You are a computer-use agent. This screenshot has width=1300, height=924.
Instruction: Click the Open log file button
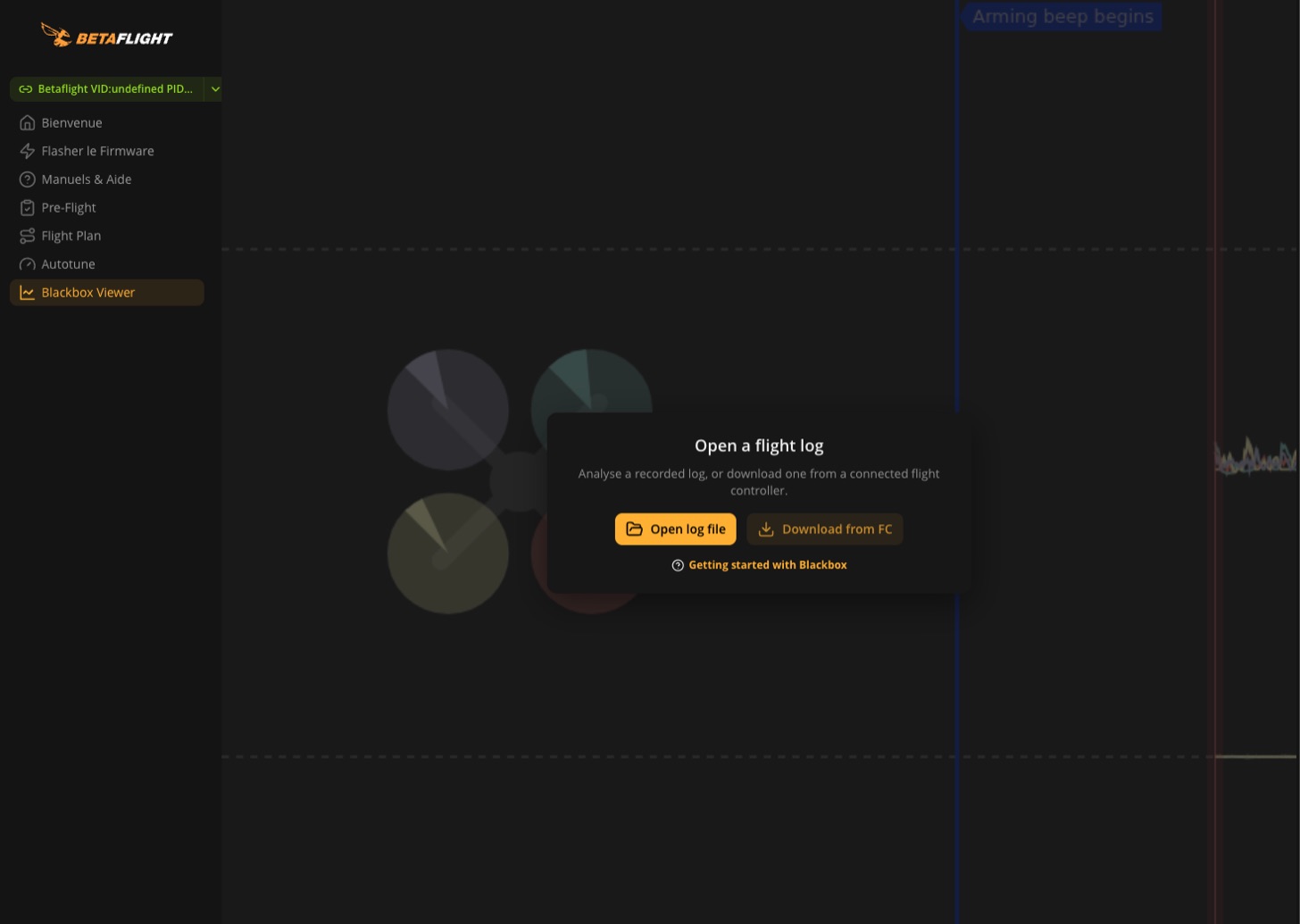pos(676,529)
